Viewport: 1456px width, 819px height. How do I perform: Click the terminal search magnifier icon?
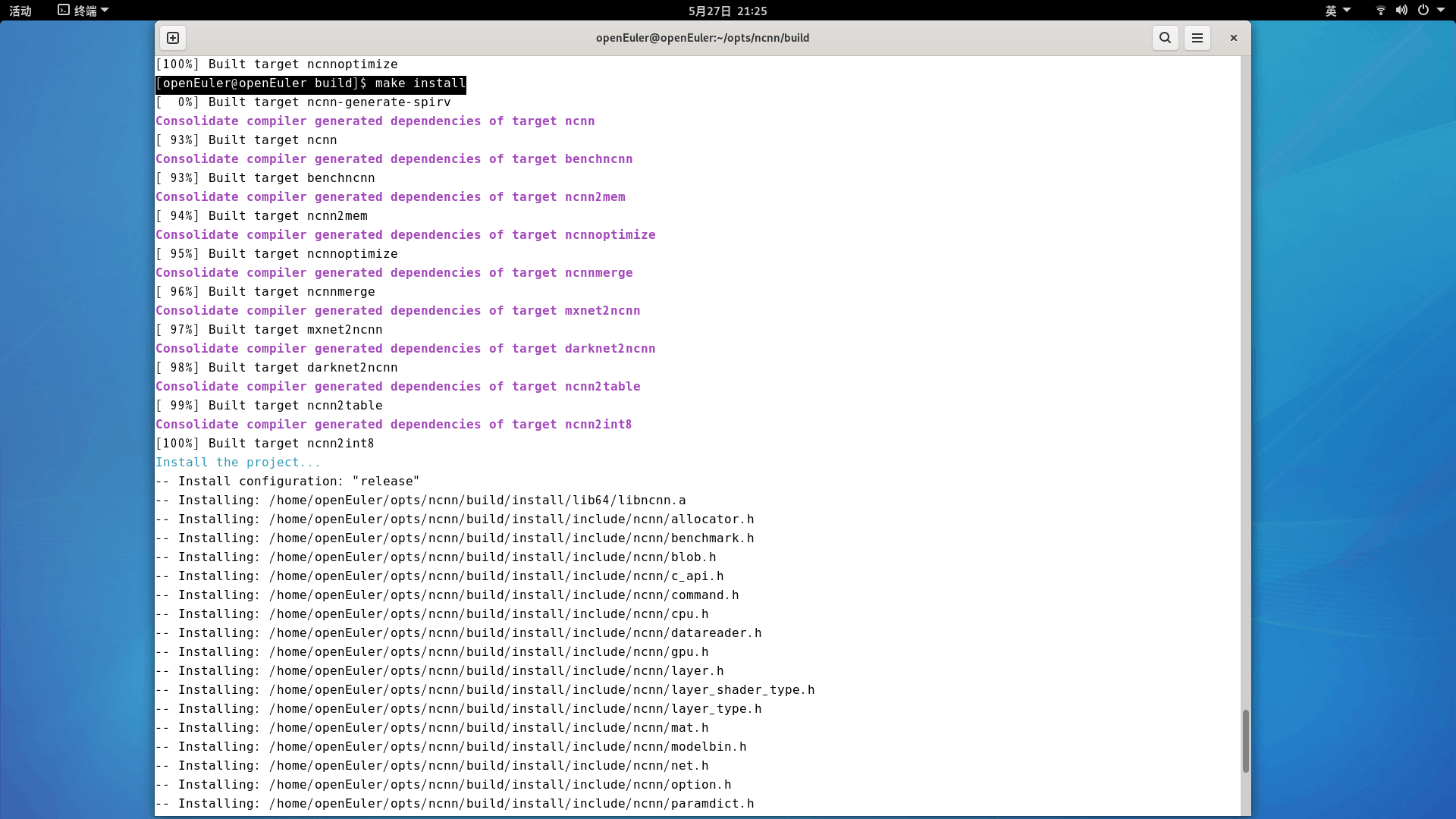click(1165, 38)
